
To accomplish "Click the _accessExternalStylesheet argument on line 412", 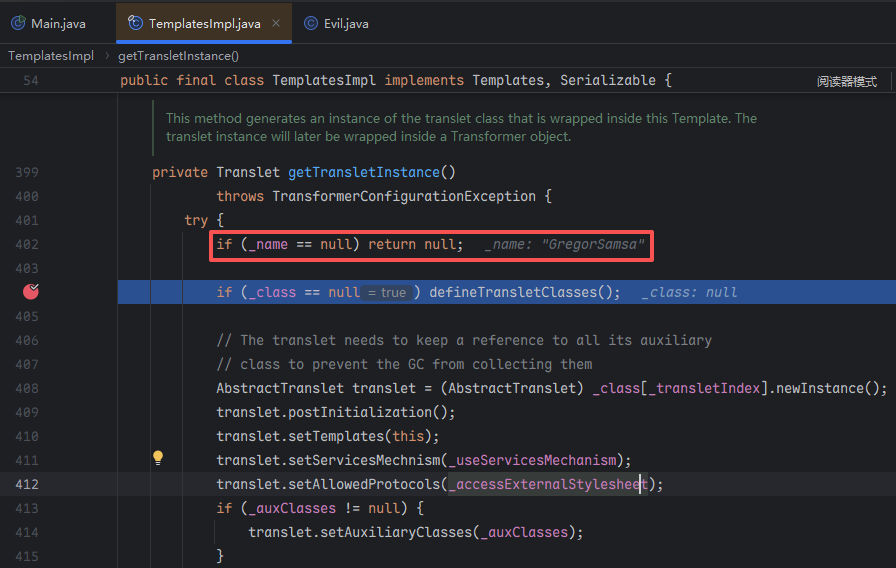I will coord(550,484).
